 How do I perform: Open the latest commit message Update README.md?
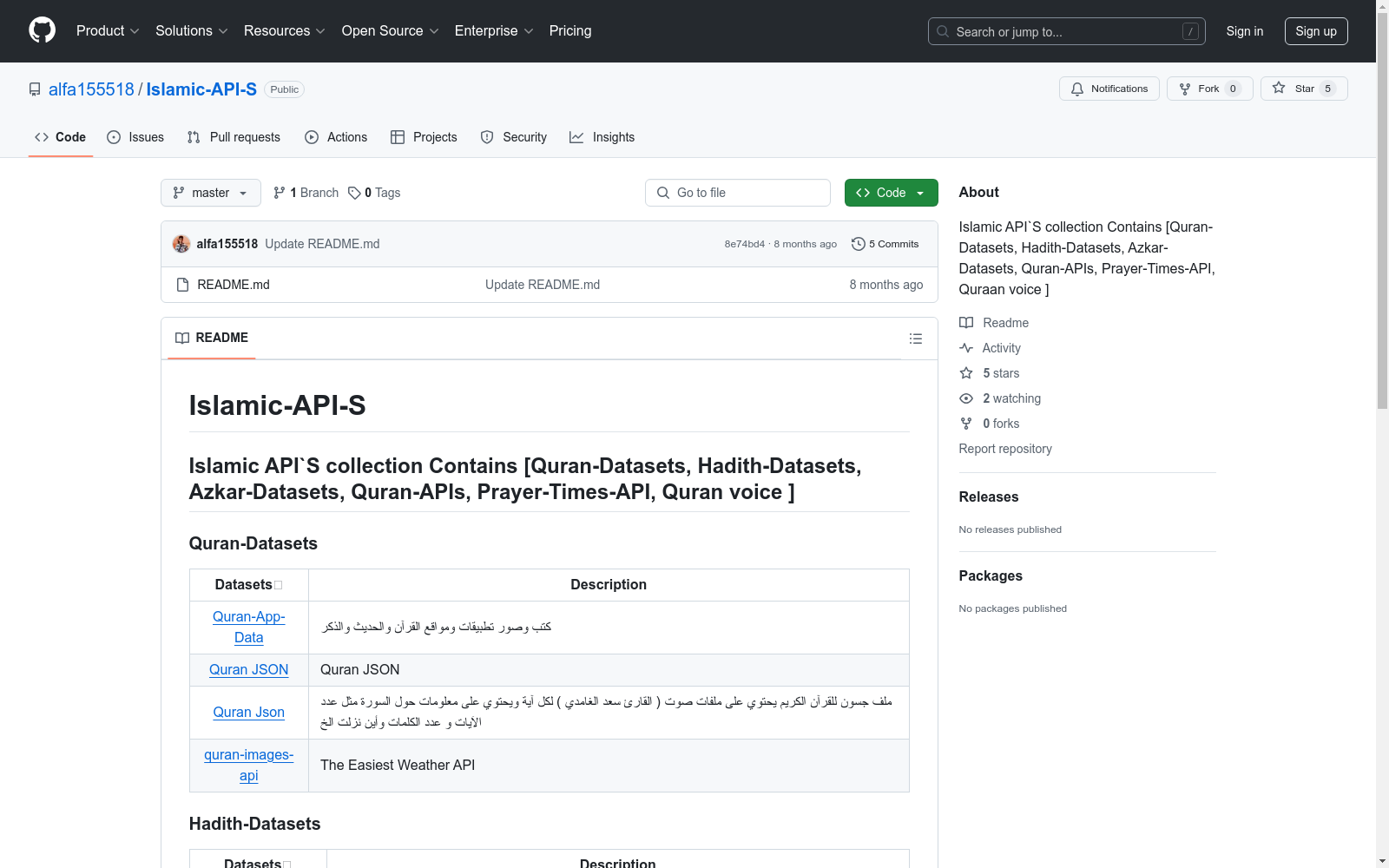click(322, 244)
